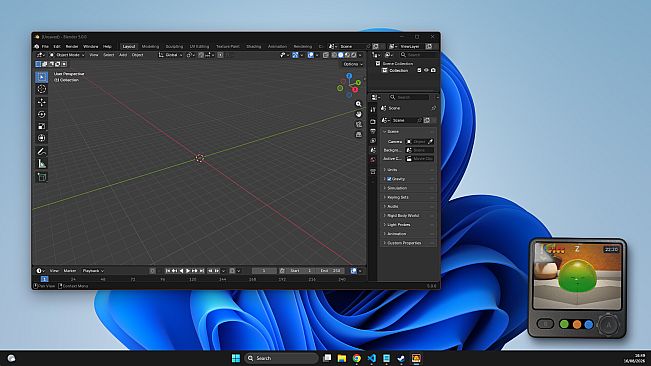Screen dimensions: 651x366
Task: Activate the Measure ruler tool
Action: 42,163
